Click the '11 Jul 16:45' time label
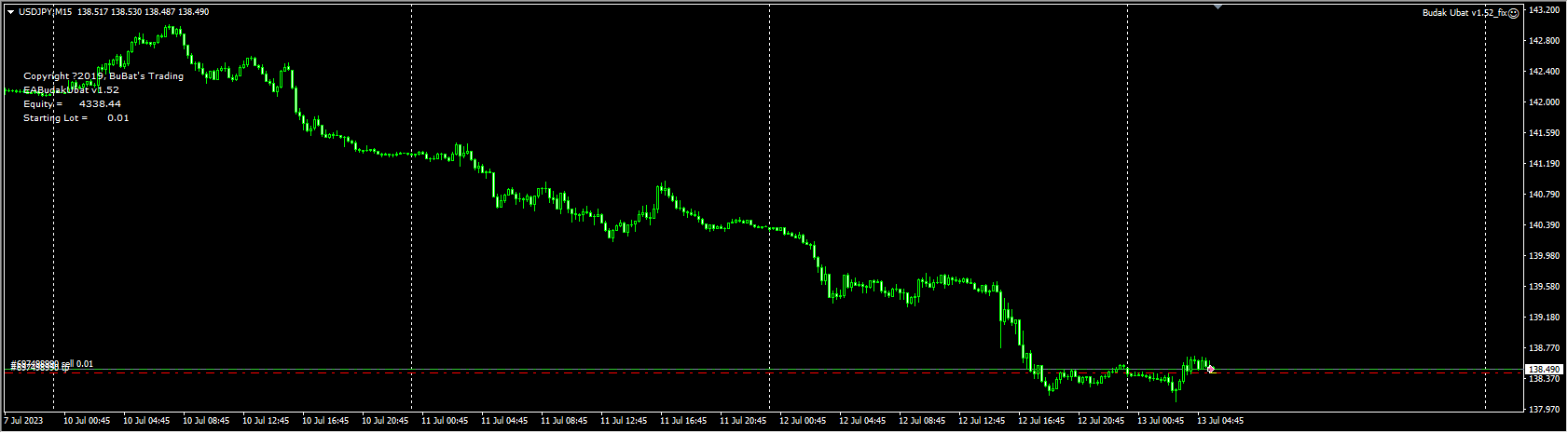 [683, 421]
